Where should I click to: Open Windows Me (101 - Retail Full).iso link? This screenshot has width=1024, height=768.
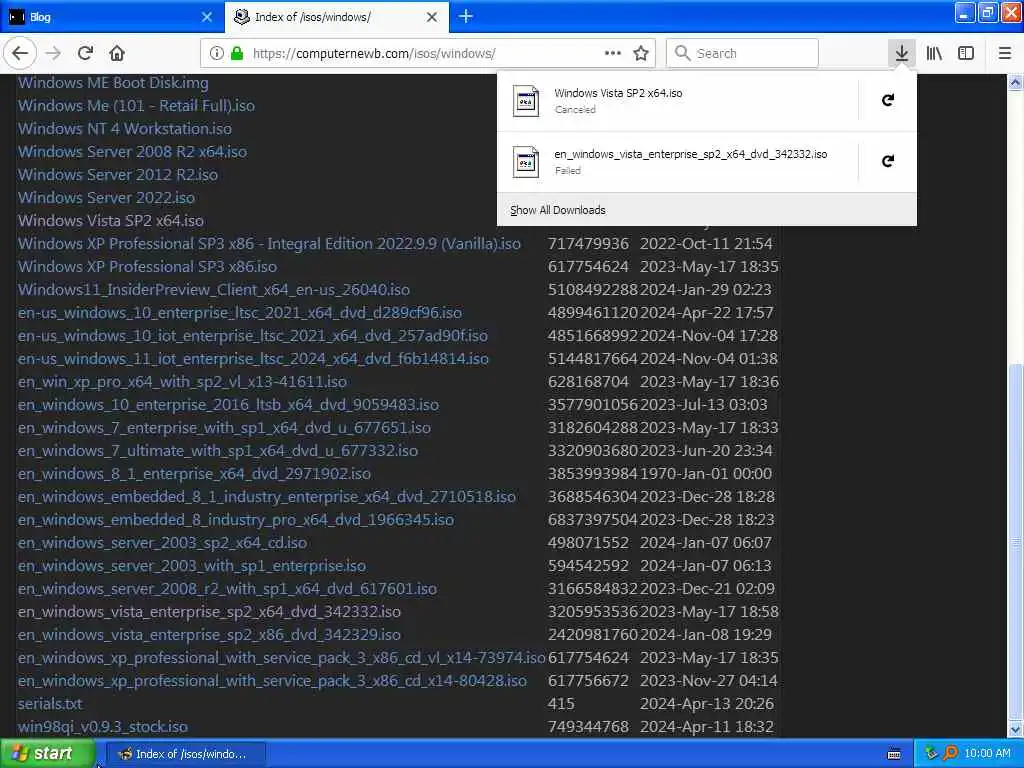click(136, 106)
